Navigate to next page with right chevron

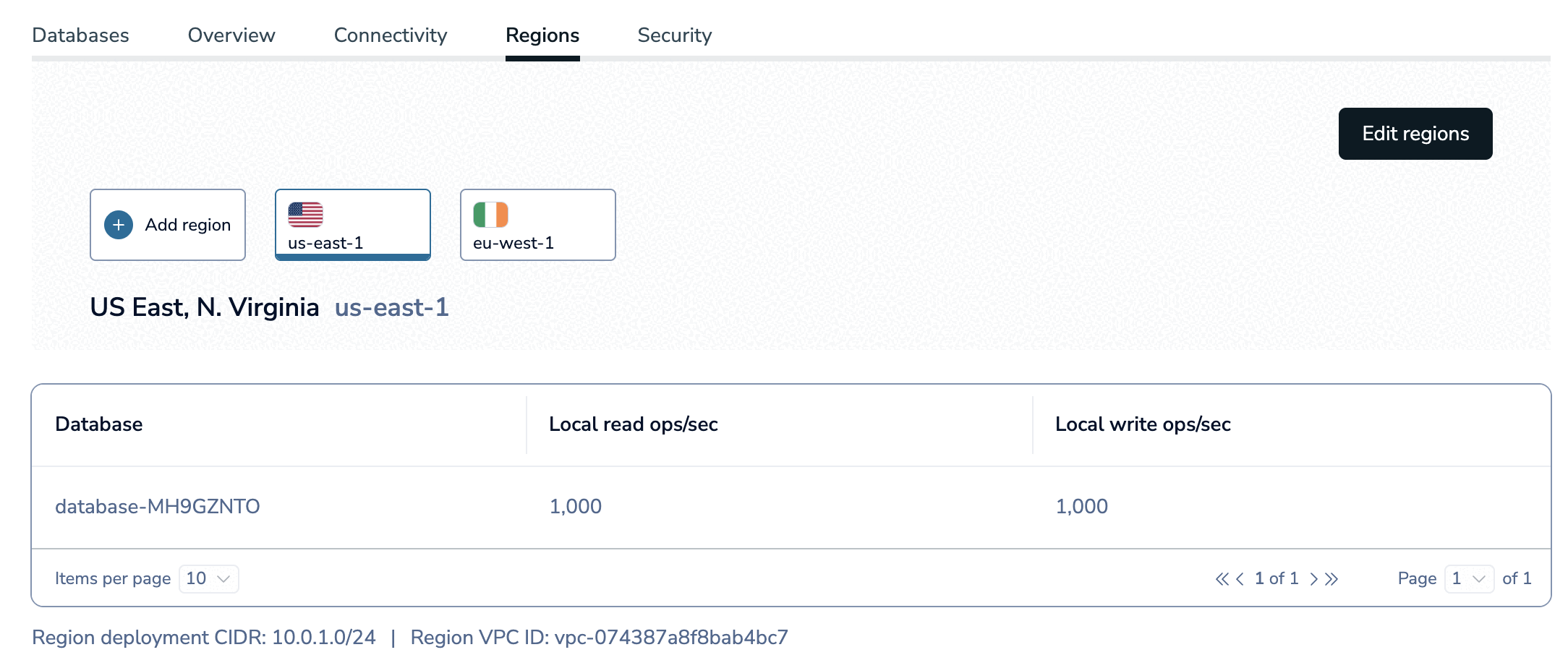[1316, 578]
